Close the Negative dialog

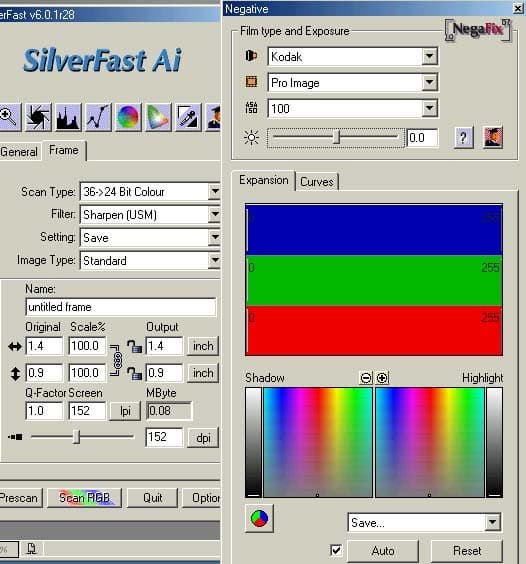pyautogui.click(x=518, y=8)
